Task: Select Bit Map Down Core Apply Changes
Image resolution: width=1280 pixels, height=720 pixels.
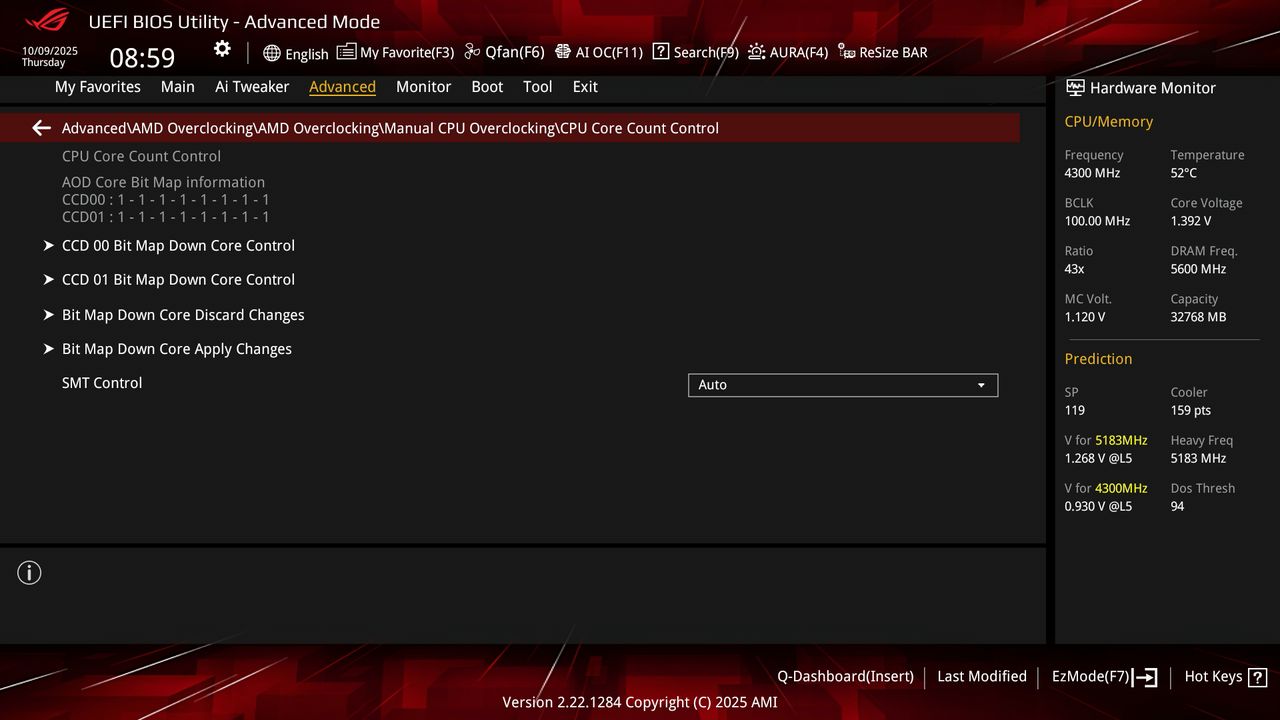Action: point(176,348)
